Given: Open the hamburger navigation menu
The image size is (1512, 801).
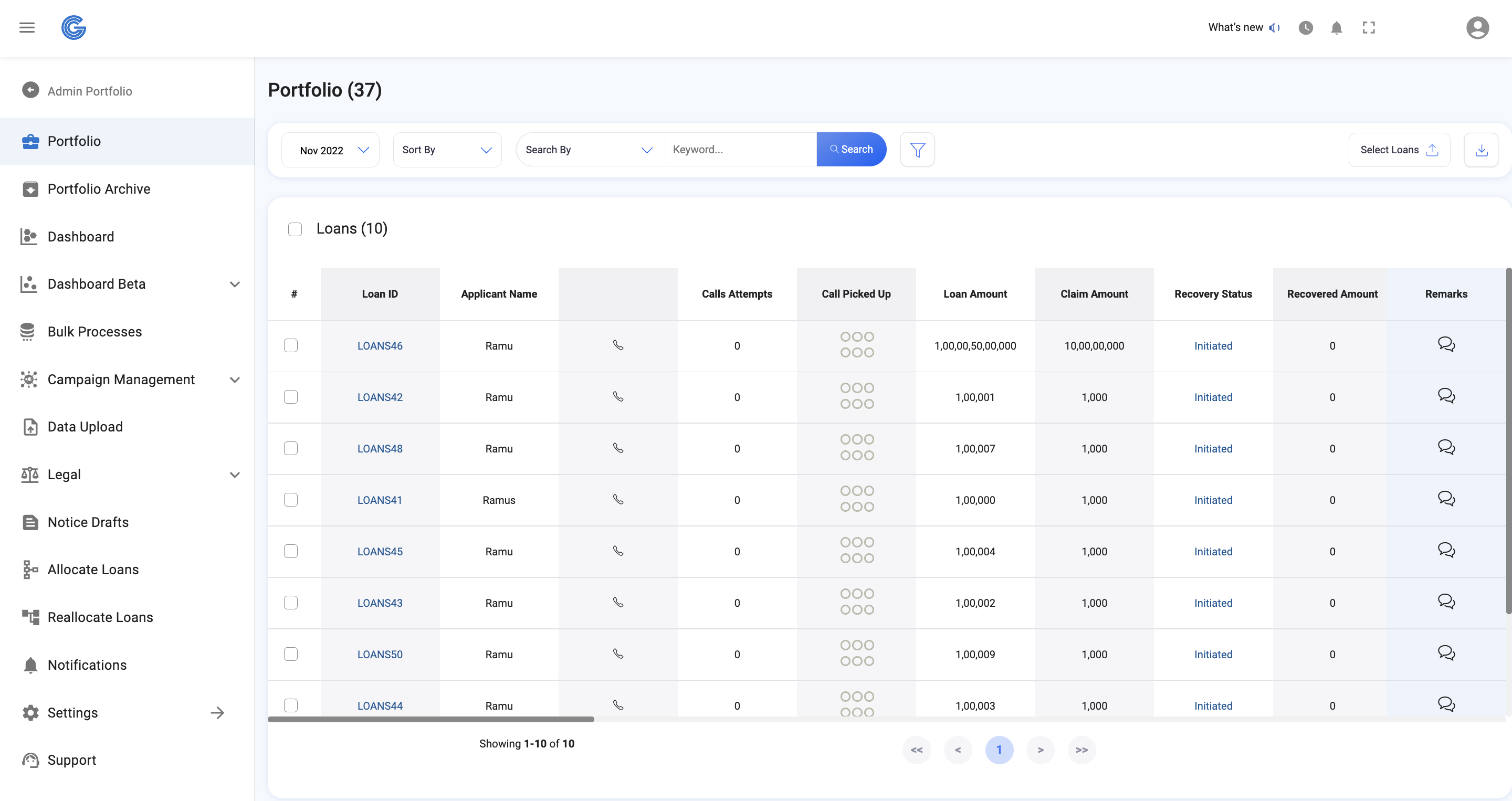Looking at the screenshot, I should [x=26, y=28].
